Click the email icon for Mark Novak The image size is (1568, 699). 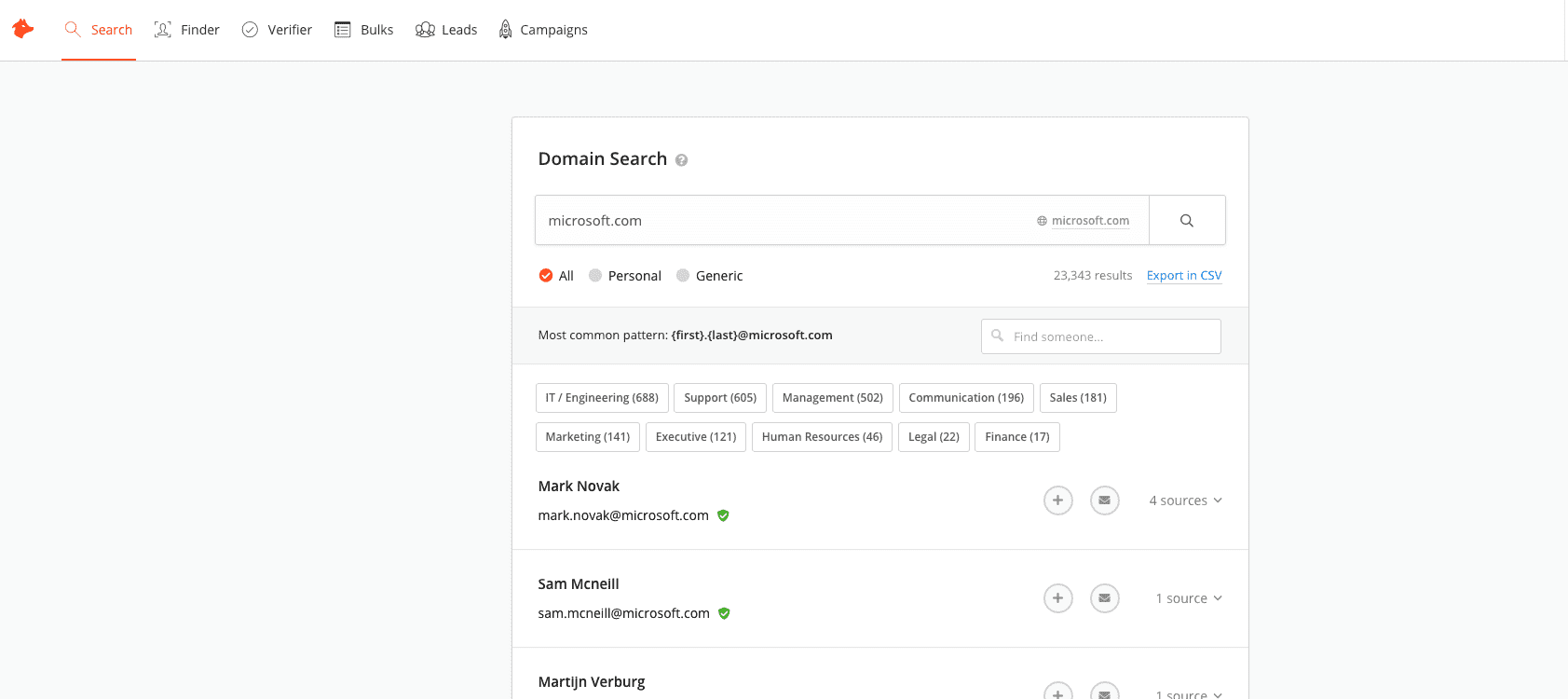[1105, 500]
